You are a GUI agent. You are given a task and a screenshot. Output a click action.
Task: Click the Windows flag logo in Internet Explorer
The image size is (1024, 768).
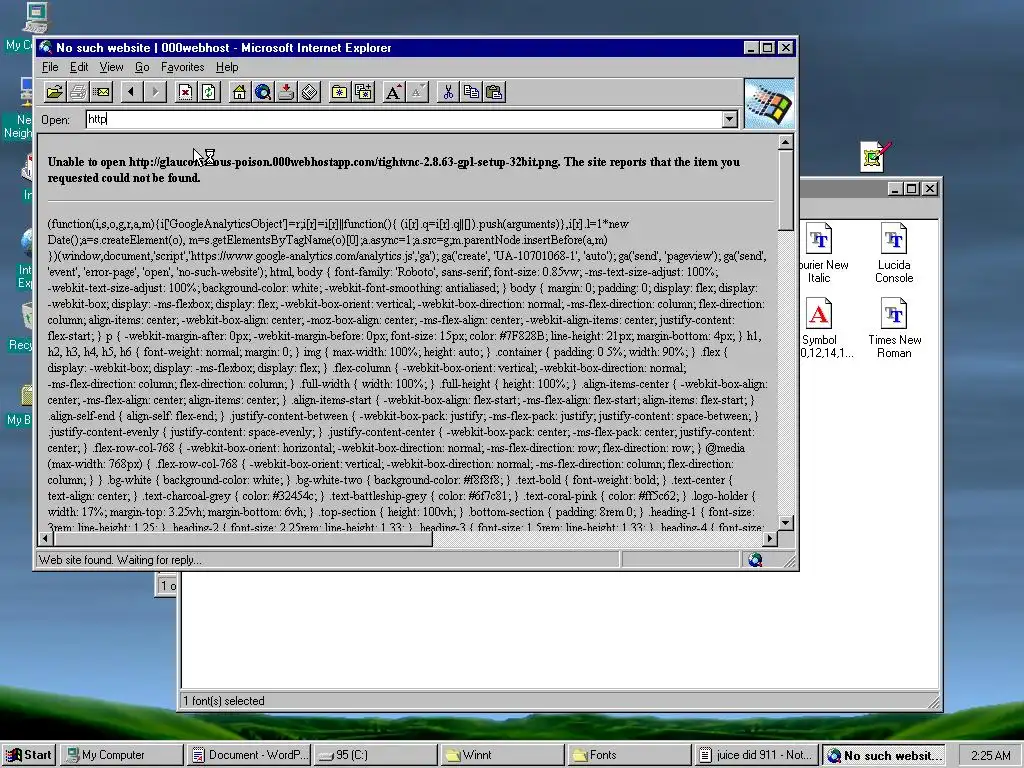point(769,104)
